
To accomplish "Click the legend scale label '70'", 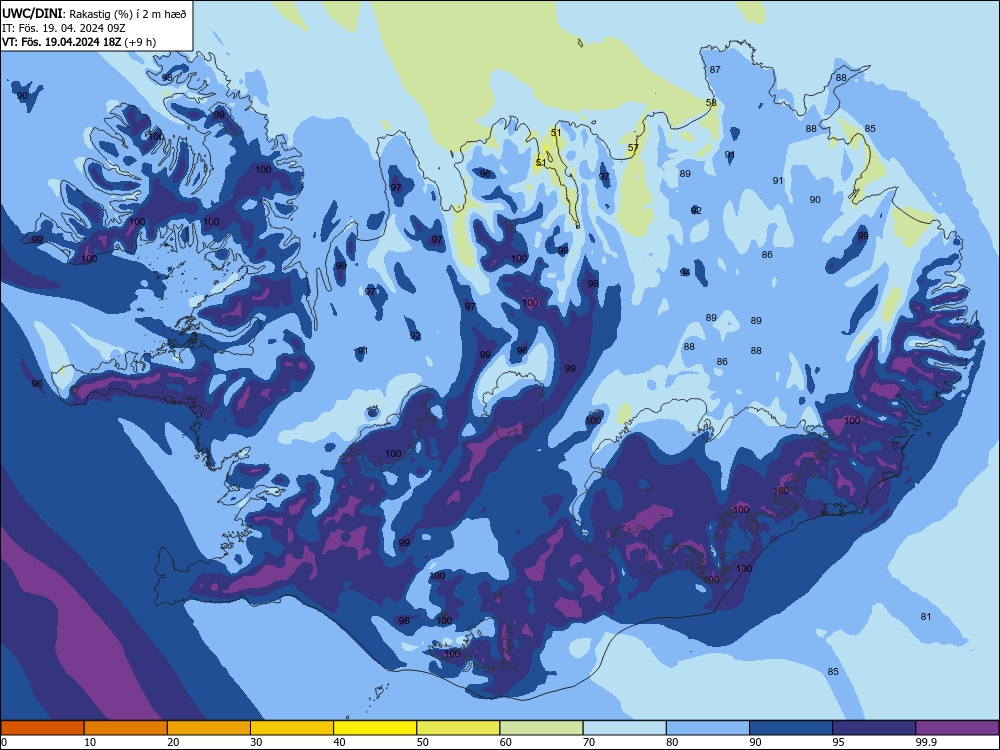I will point(589,742).
